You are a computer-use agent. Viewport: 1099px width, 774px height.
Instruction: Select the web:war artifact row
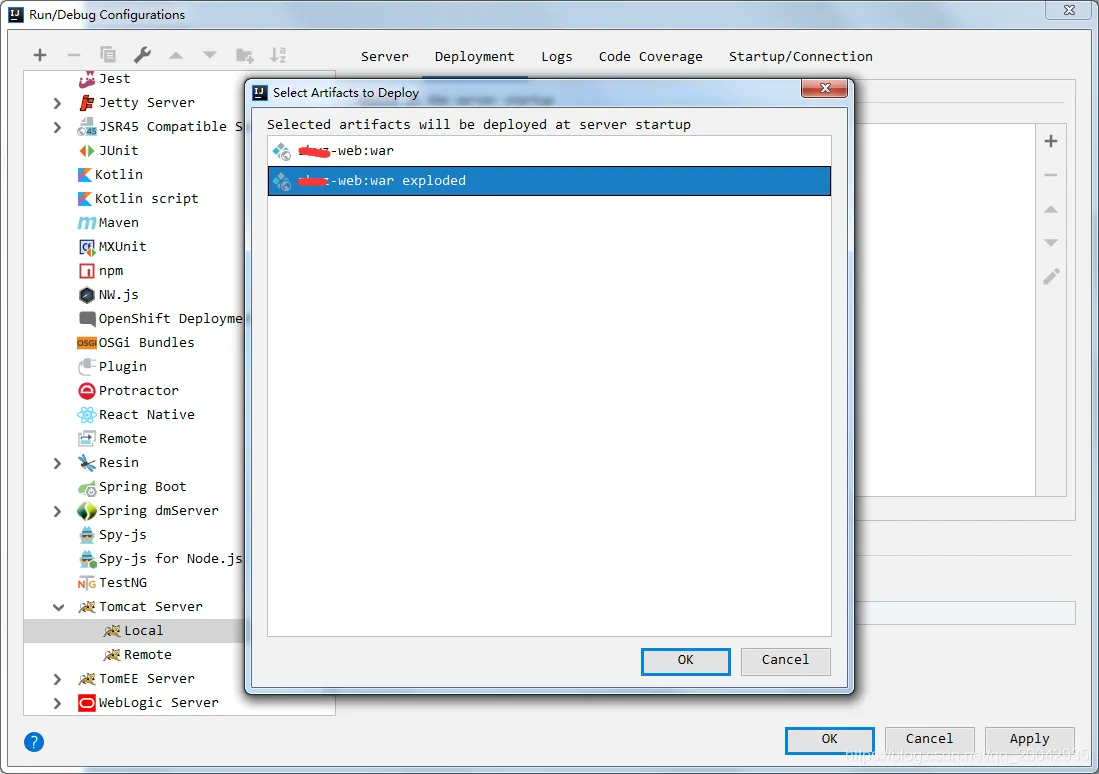pos(549,151)
